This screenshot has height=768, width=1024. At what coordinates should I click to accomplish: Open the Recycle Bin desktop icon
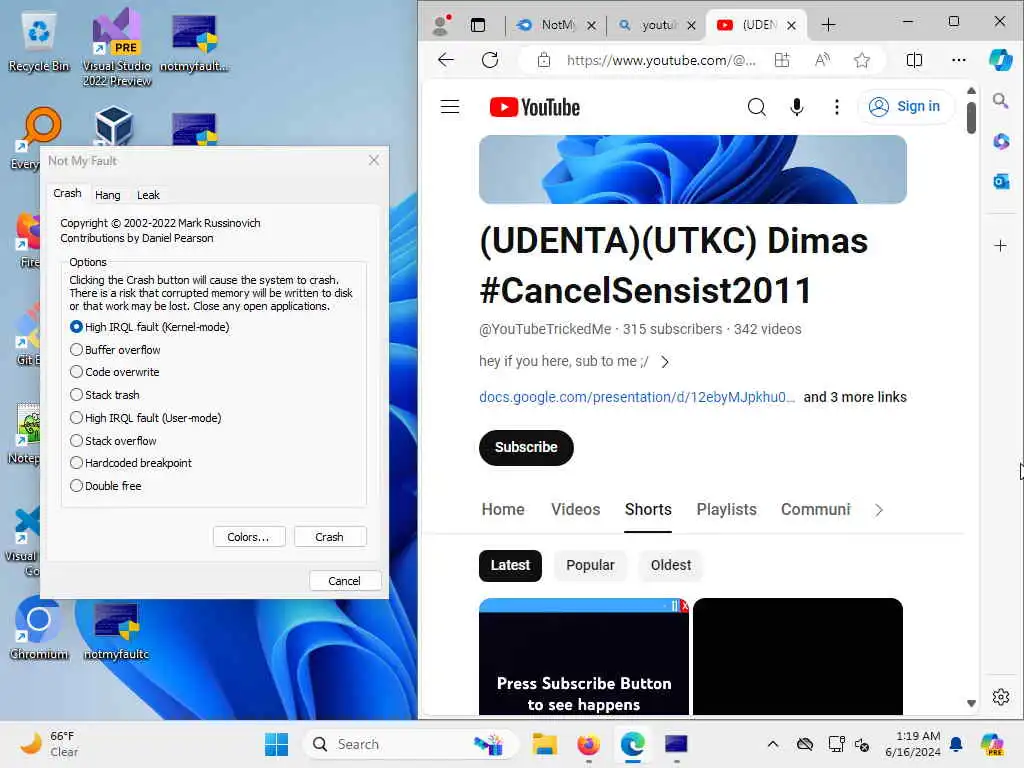(39, 42)
